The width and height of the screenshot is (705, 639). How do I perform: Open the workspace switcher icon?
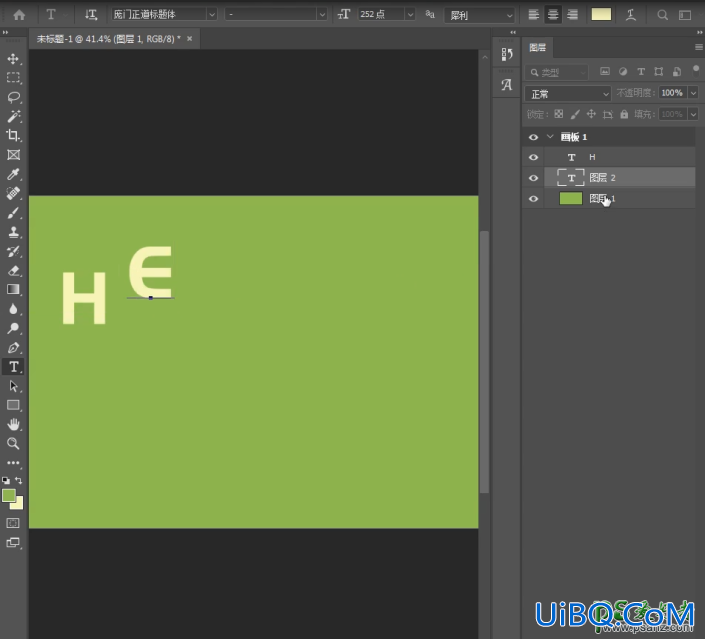tap(685, 15)
